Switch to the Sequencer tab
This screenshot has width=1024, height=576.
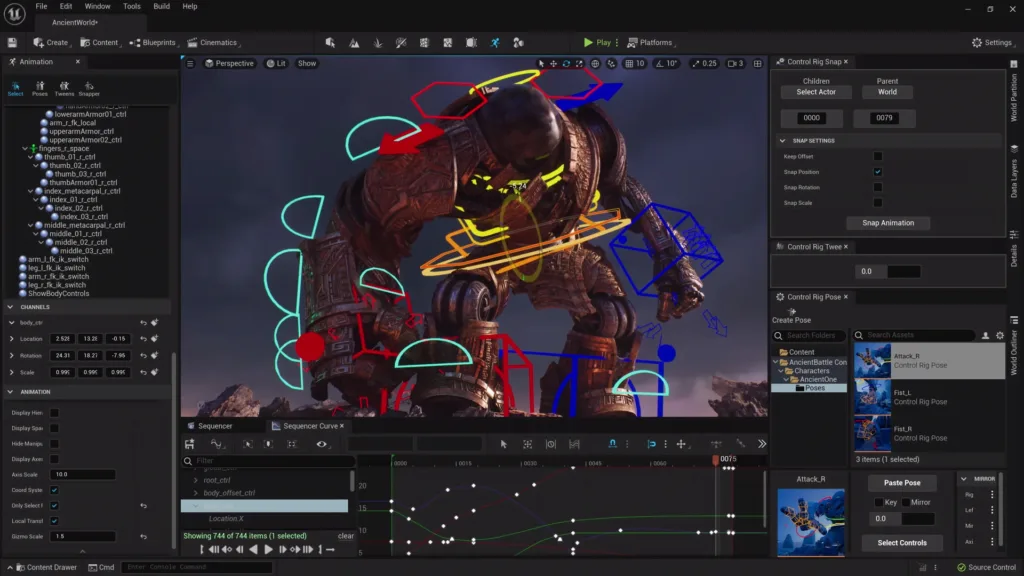210,426
